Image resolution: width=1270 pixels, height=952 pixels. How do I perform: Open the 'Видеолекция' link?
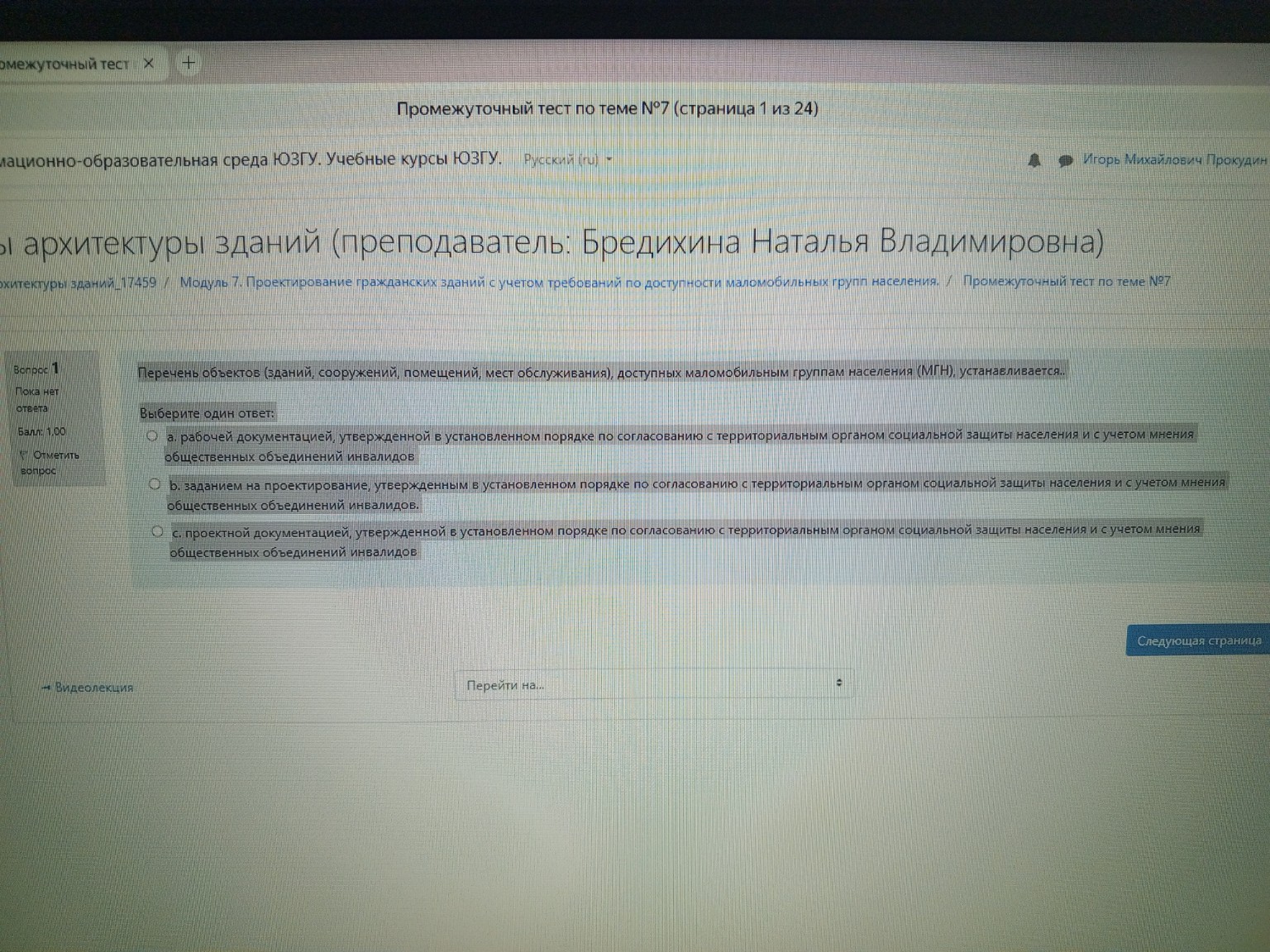tap(93, 687)
